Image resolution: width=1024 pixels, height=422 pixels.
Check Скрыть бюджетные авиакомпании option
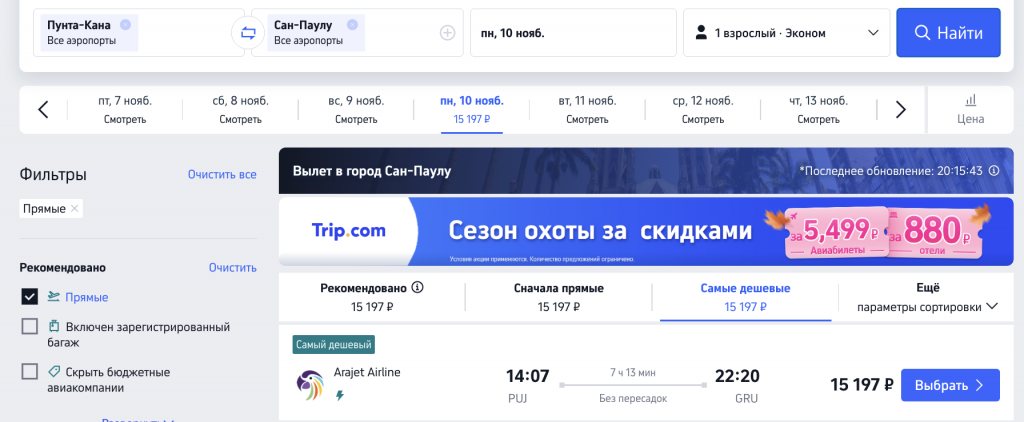tap(29, 372)
